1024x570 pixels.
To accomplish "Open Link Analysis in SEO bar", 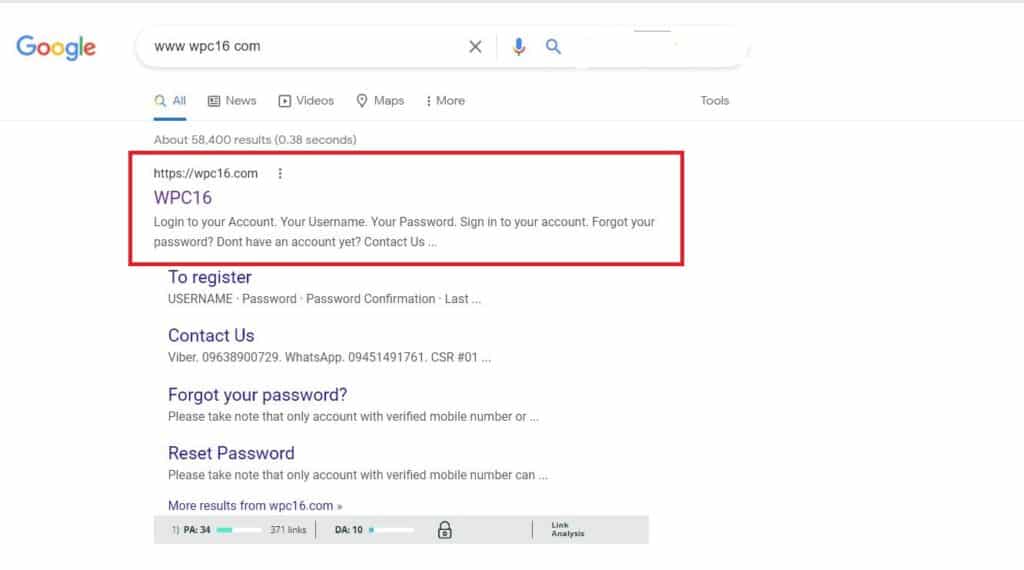I will tap(568, 530).
